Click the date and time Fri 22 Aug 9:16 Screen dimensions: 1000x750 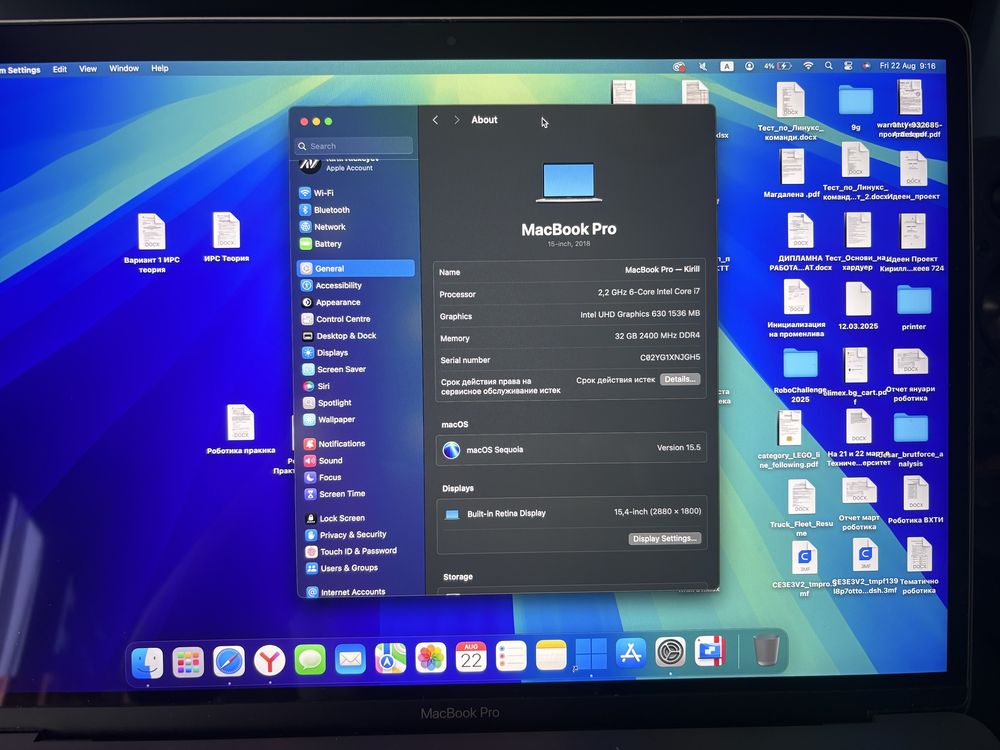coord(908,66)
